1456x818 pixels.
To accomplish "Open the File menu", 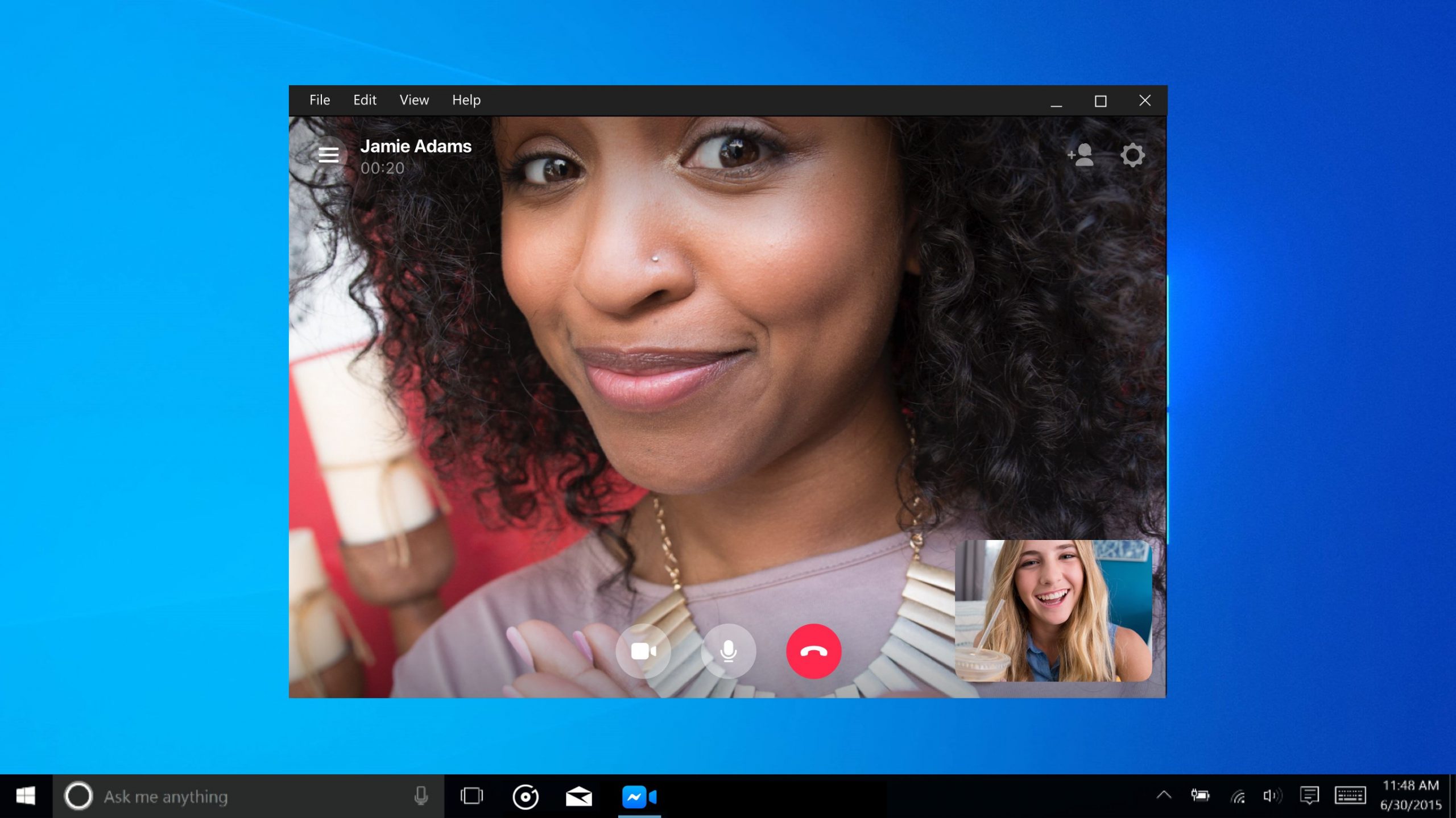I will click(320, 100).
